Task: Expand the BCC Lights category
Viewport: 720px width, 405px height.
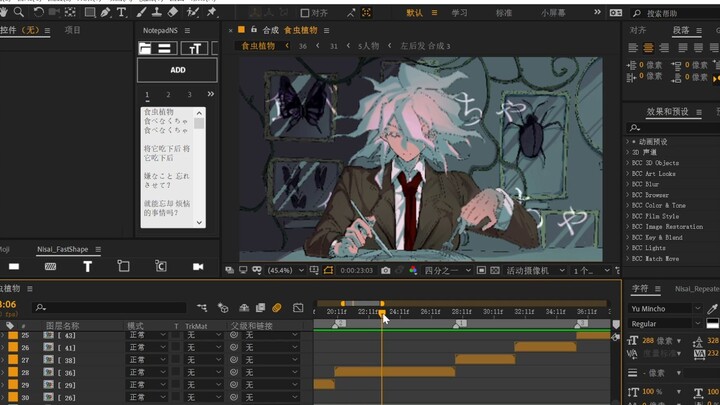Action: click(627, 248)
